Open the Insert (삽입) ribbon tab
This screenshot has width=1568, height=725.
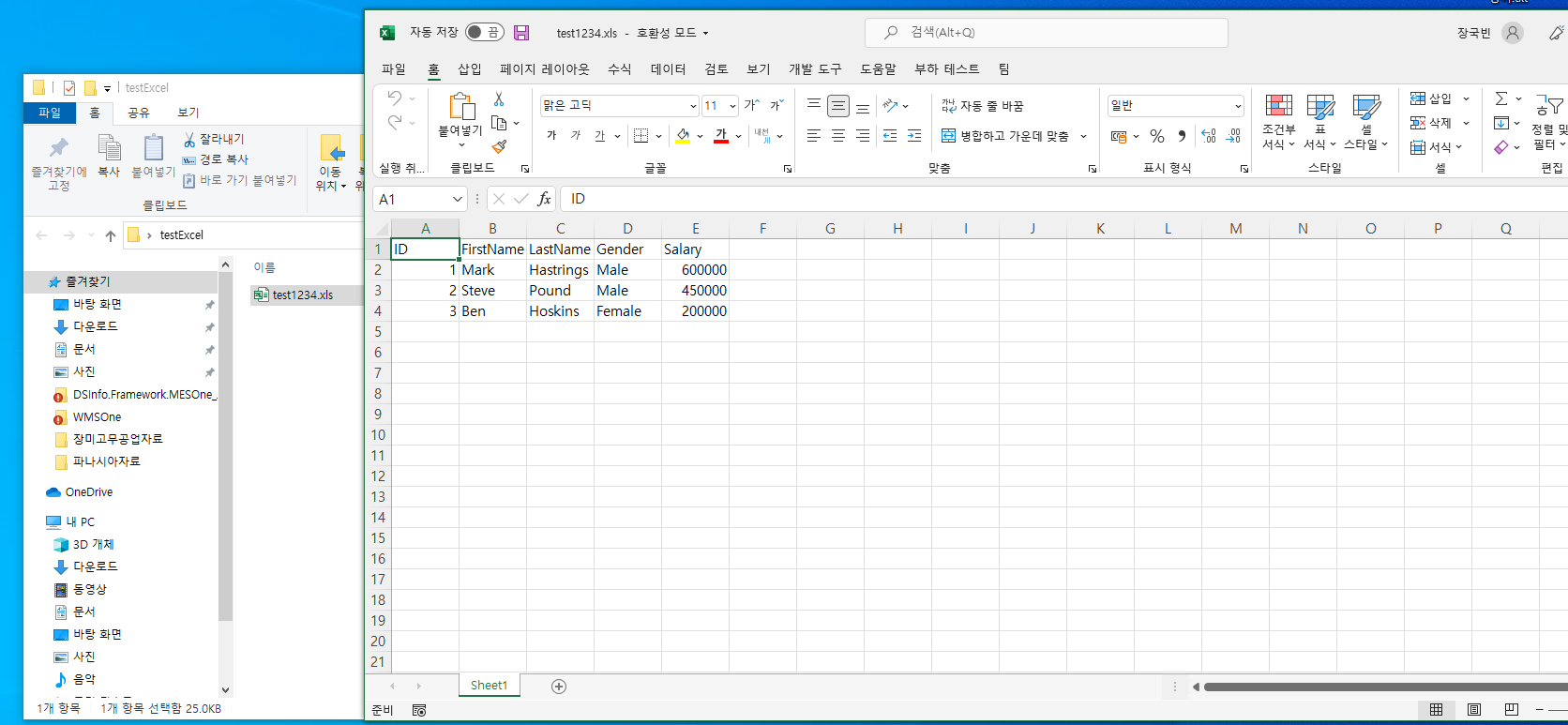point(470,69)
